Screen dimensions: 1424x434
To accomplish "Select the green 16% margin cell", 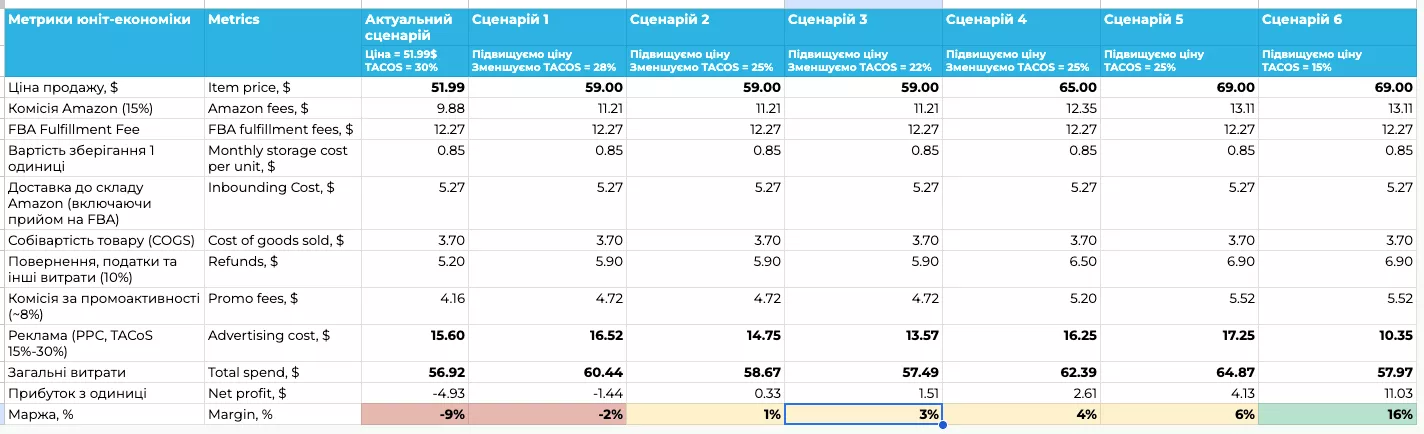I will tap(1338, 414).
